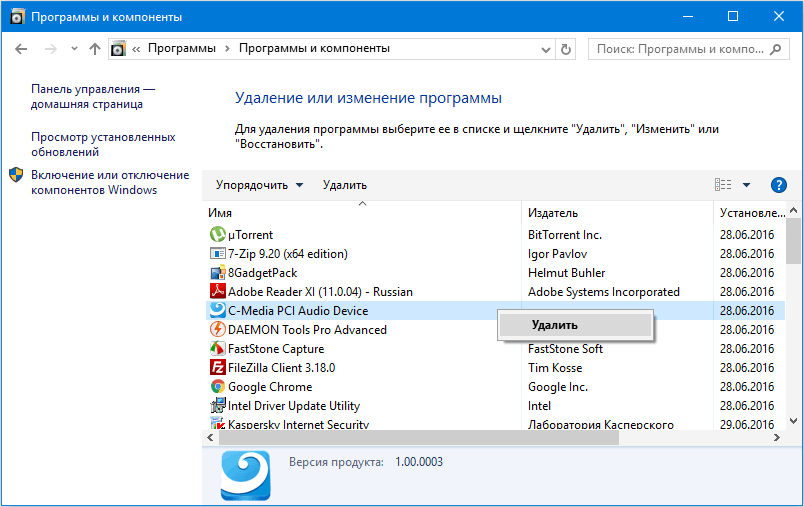The width and height of the screenshot is (804, 507).
Task: Click the refresh button in address bar
Action: [x=567, y=48]
